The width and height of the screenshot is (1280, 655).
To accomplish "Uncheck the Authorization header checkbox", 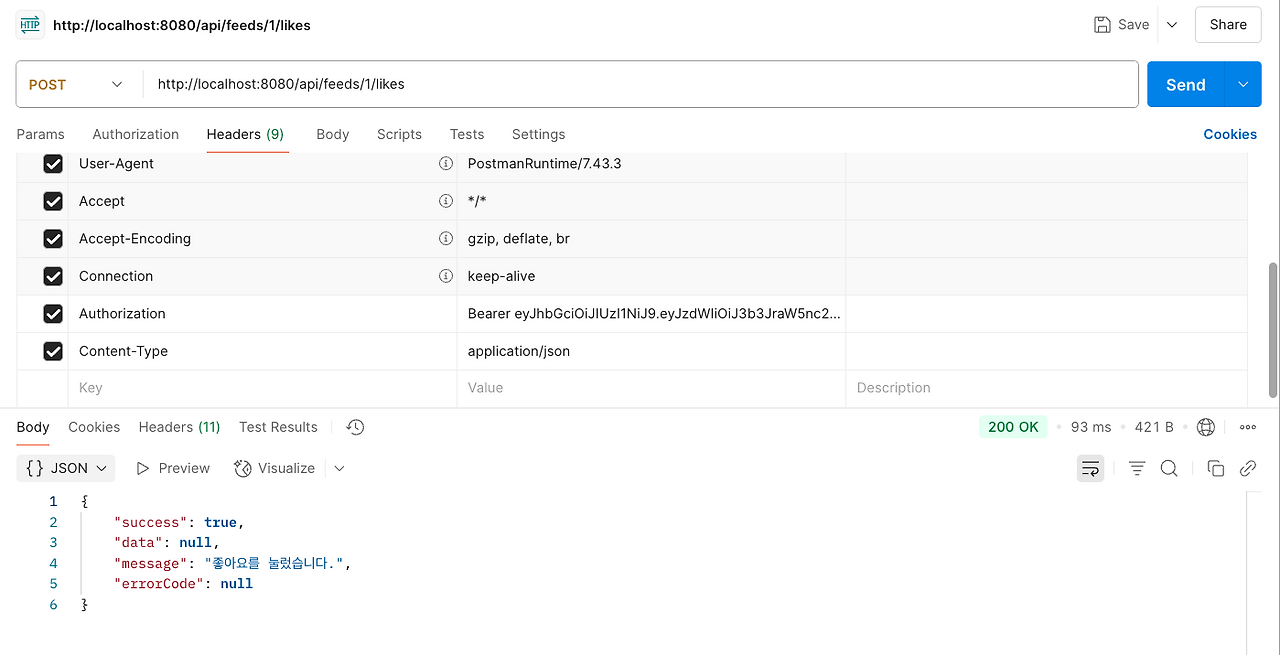I will pos(53,313).
